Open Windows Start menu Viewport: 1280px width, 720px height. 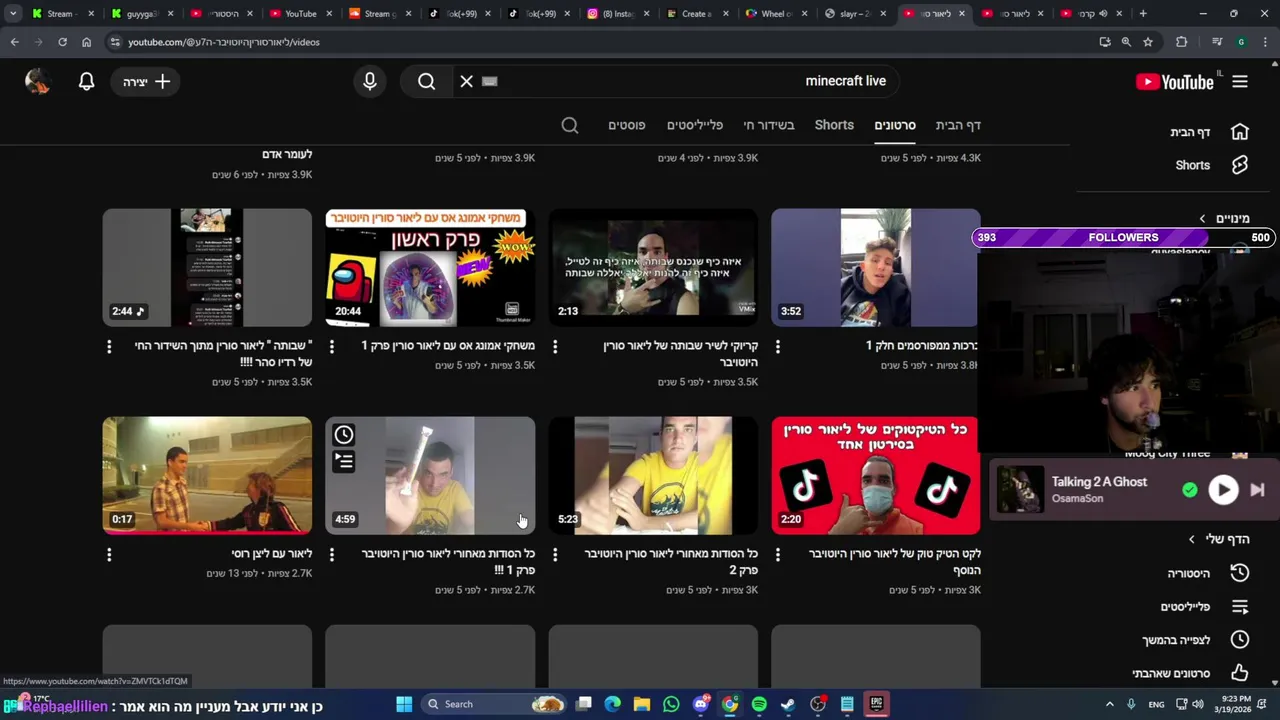404,704
